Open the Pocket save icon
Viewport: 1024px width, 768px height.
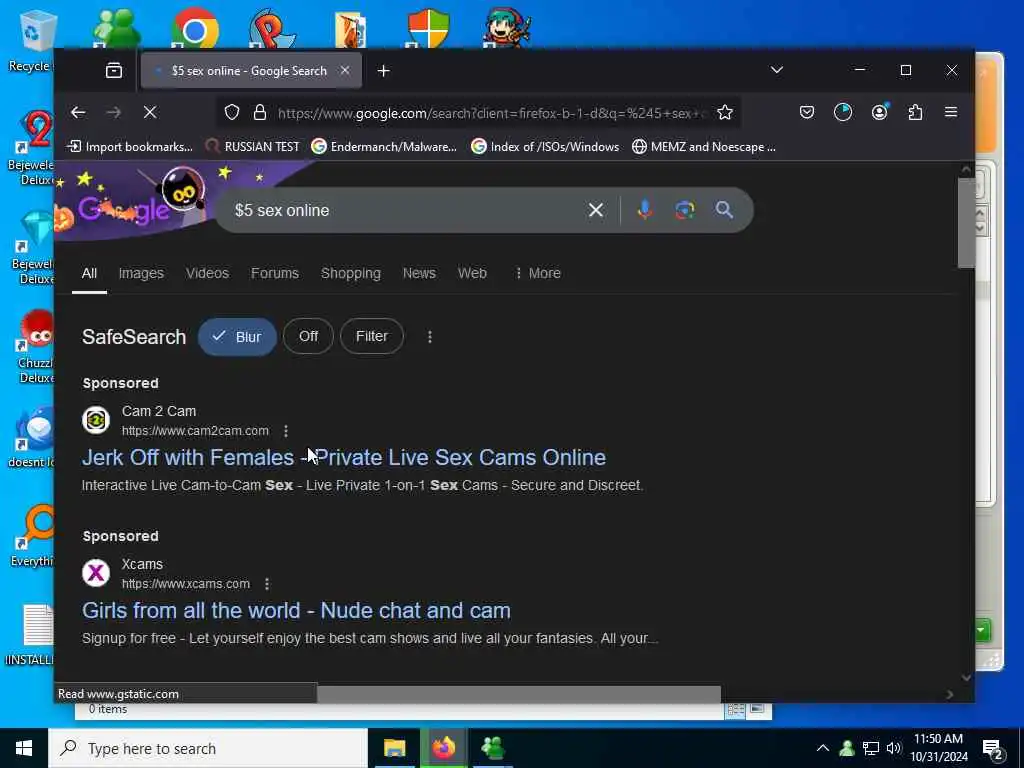click(x=807, y=112)
